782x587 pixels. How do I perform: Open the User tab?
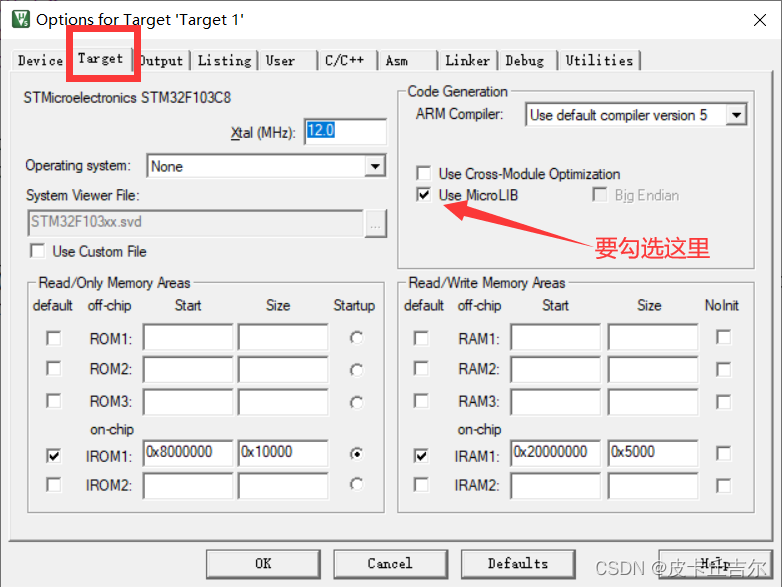[x=287, y=61]
